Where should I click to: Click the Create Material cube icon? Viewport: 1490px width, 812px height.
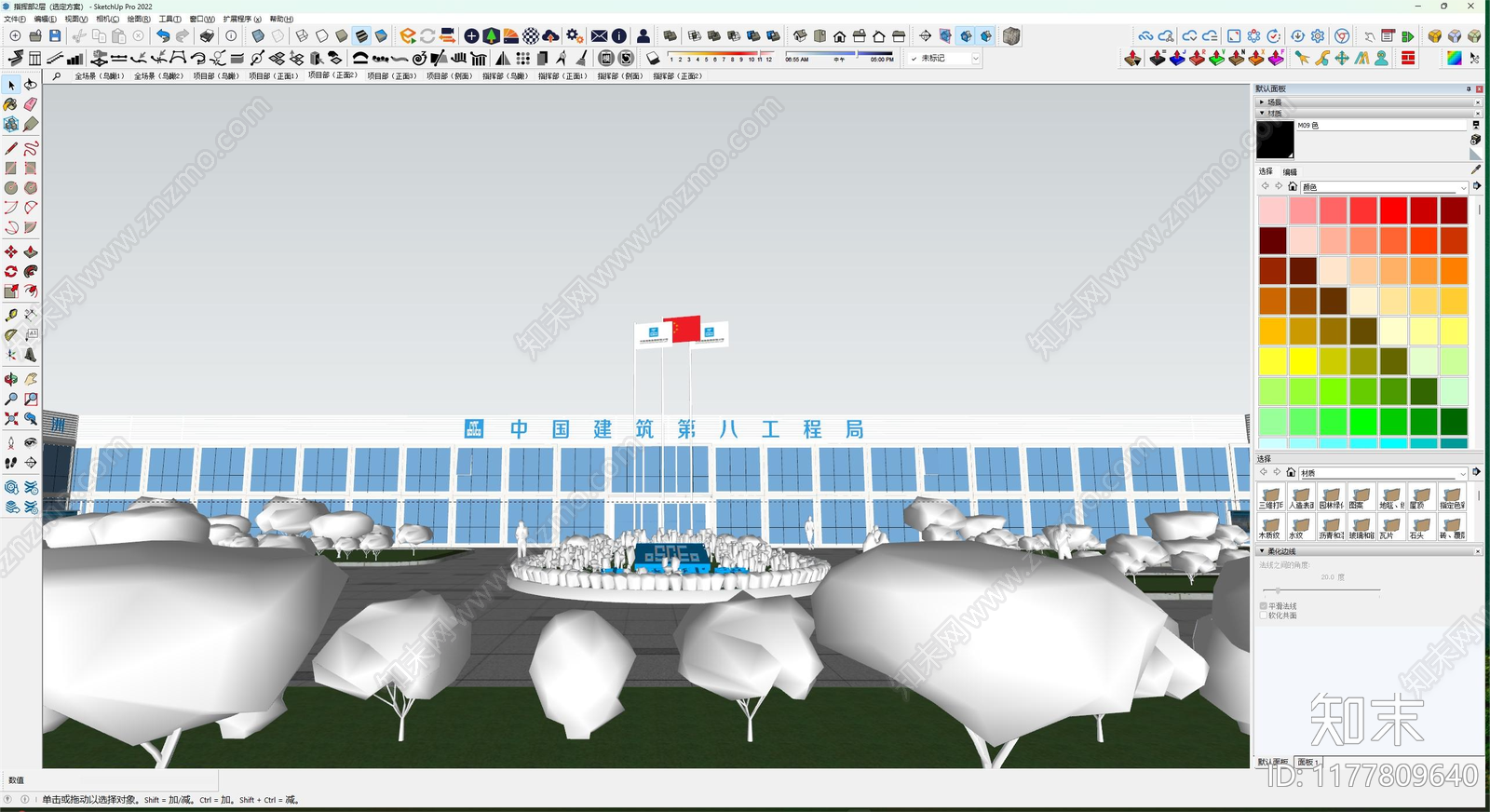coord(1475,139)
